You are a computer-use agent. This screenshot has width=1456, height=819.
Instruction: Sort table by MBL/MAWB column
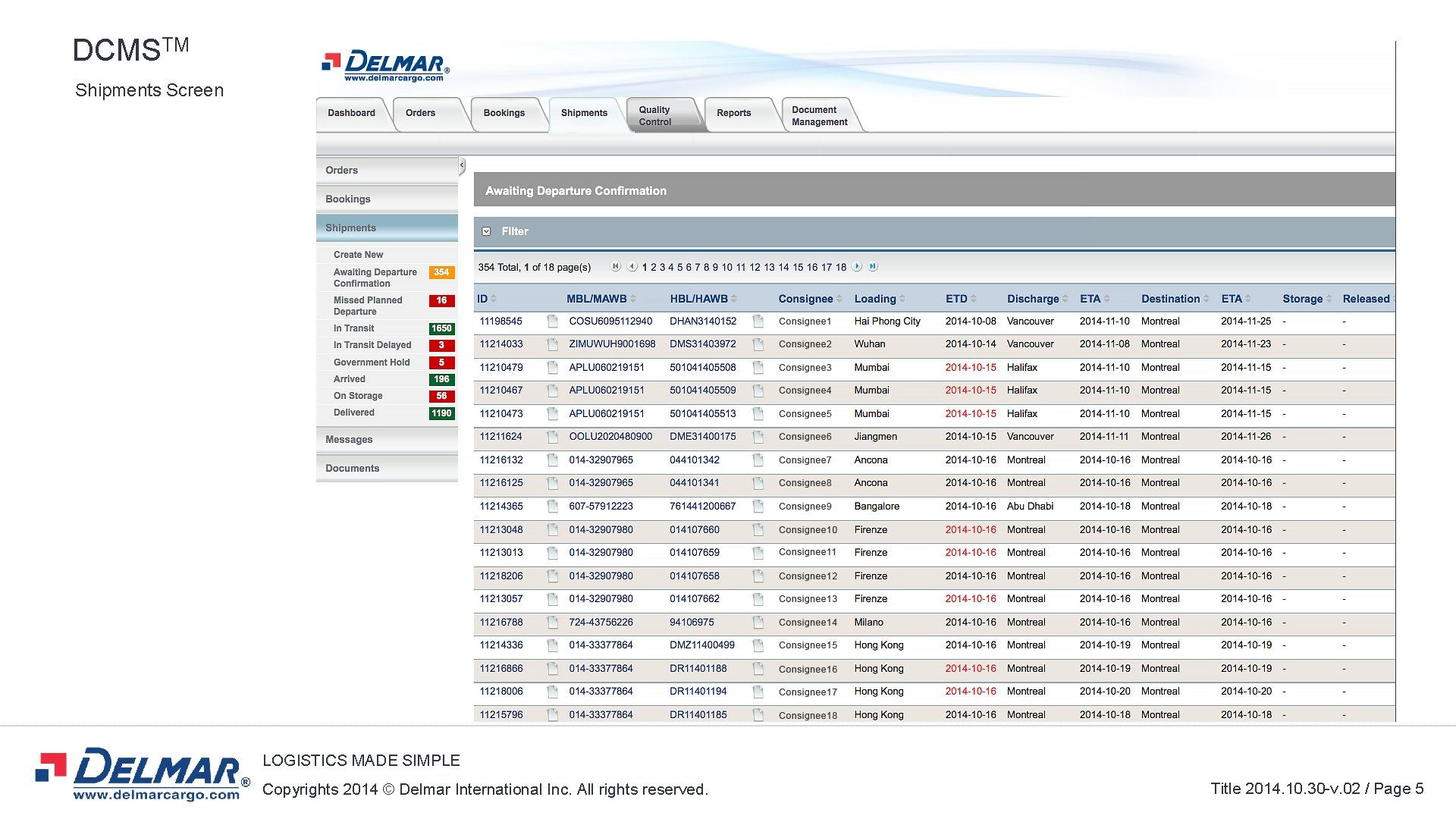pos(601,299)
